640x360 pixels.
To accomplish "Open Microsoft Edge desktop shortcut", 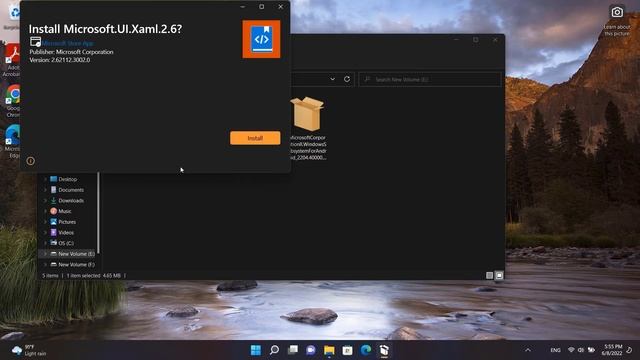I will coord(12,141).
